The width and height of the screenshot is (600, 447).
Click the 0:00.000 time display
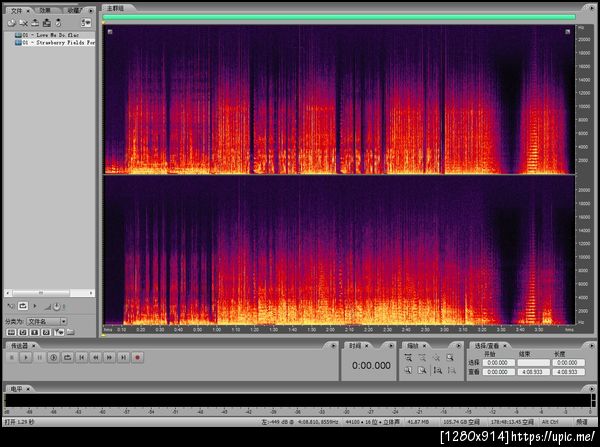(x=371, y=365)
